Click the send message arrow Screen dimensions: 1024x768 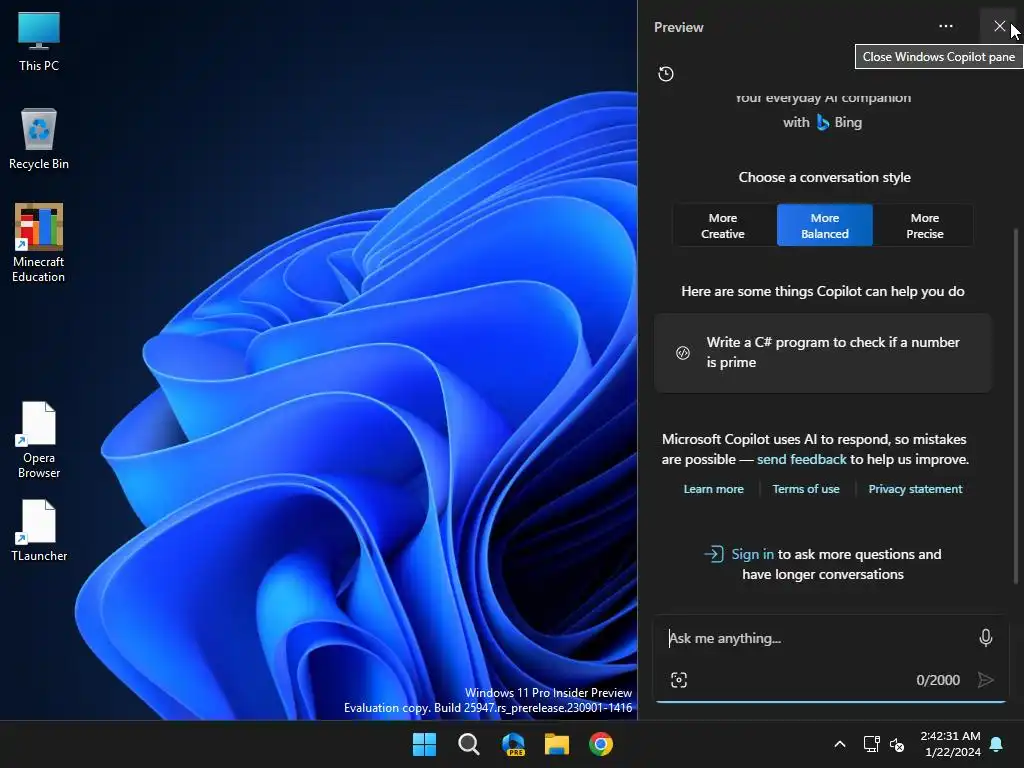(x=985, y=680)
